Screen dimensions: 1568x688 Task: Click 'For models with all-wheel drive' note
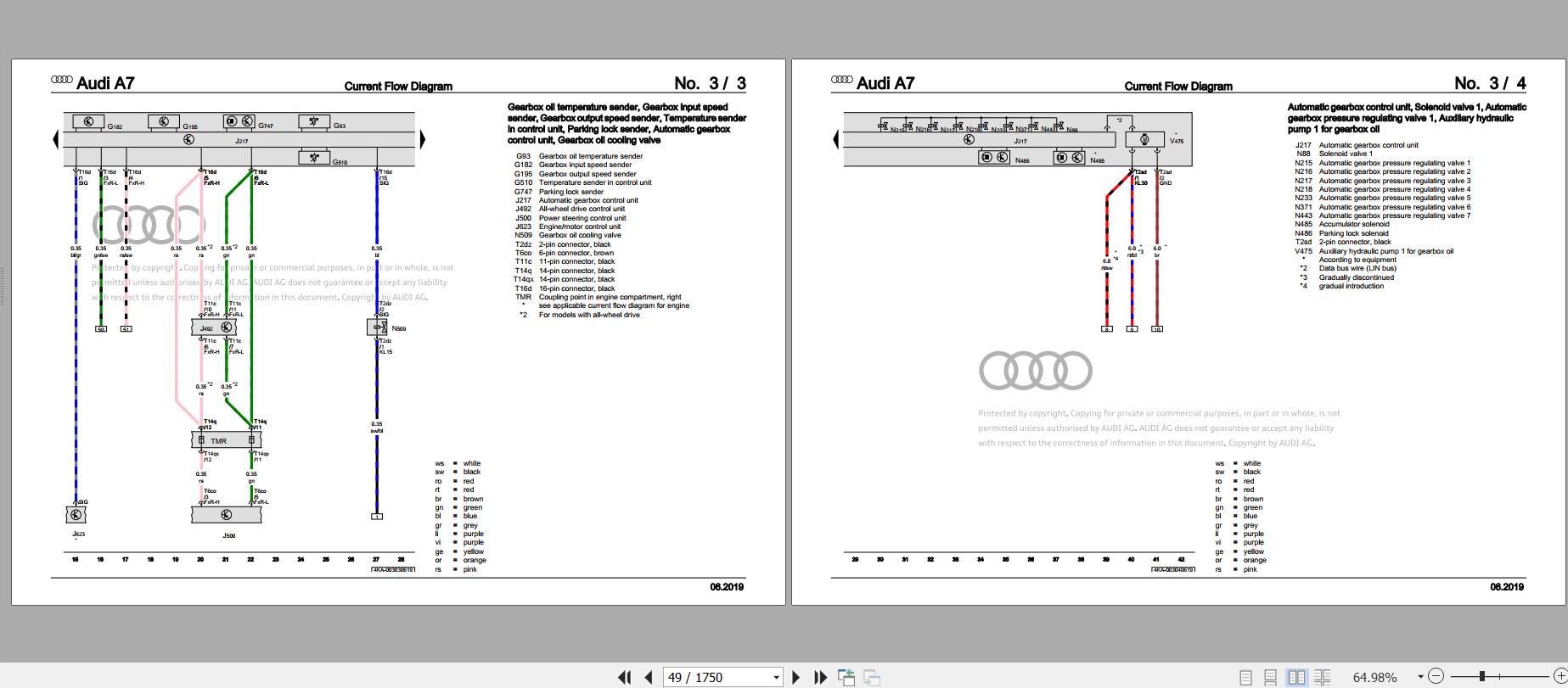[589, 315]
